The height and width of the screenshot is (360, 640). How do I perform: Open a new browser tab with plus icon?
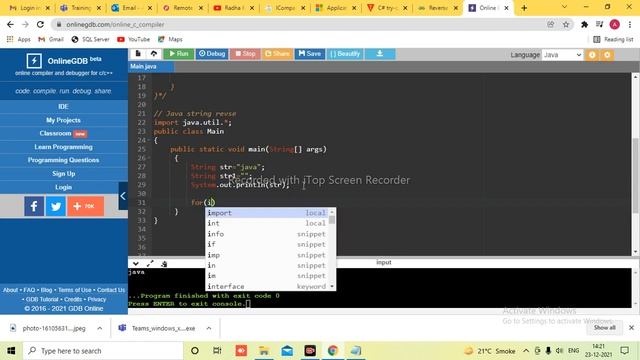[524, 8]
